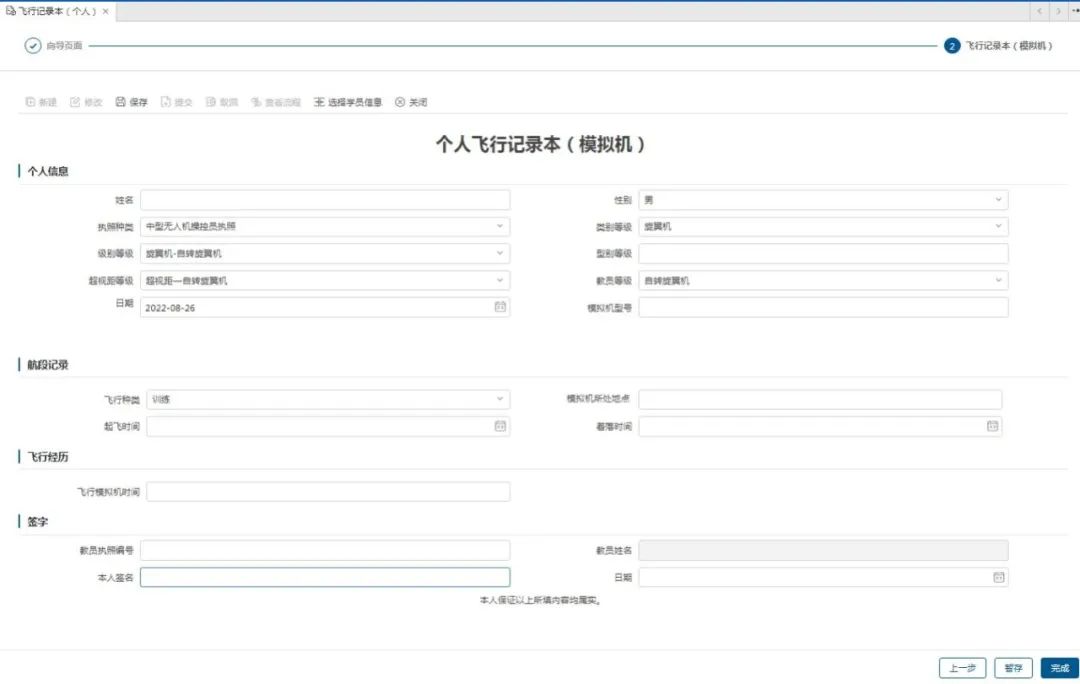Screen dimensions: 1080x684
Task: Open the 性别 dropdown showing 男
Action: 997,199
